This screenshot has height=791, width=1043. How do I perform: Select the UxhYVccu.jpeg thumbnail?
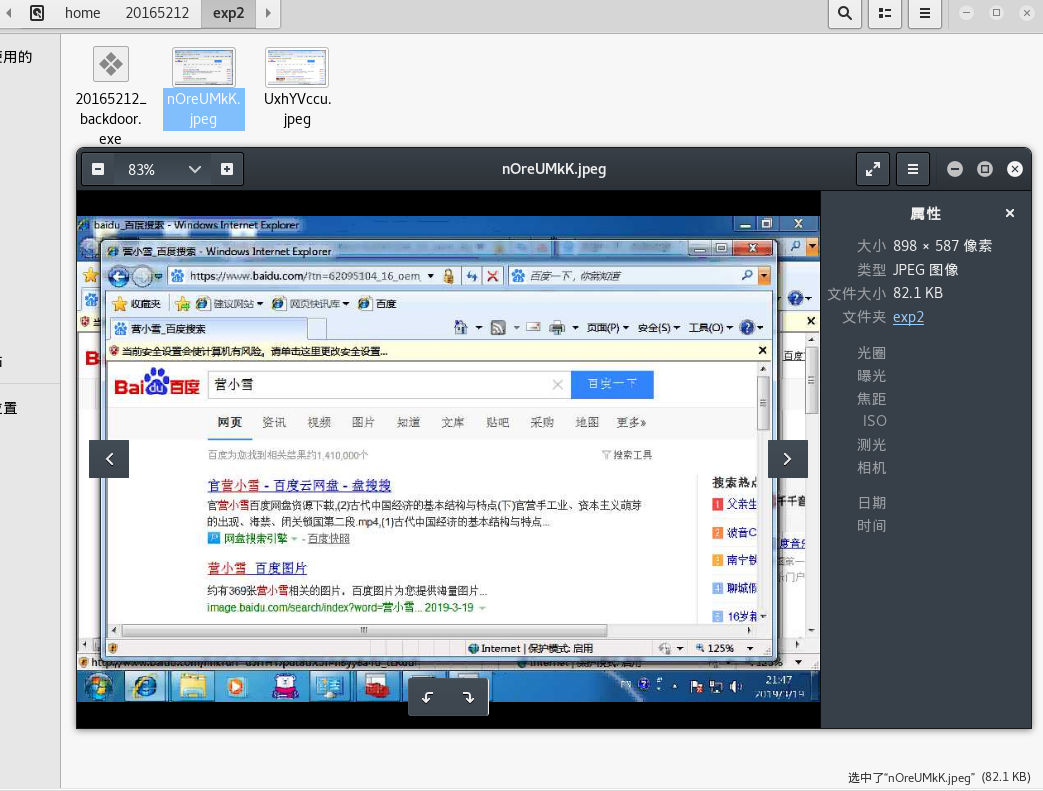[297, 88]
